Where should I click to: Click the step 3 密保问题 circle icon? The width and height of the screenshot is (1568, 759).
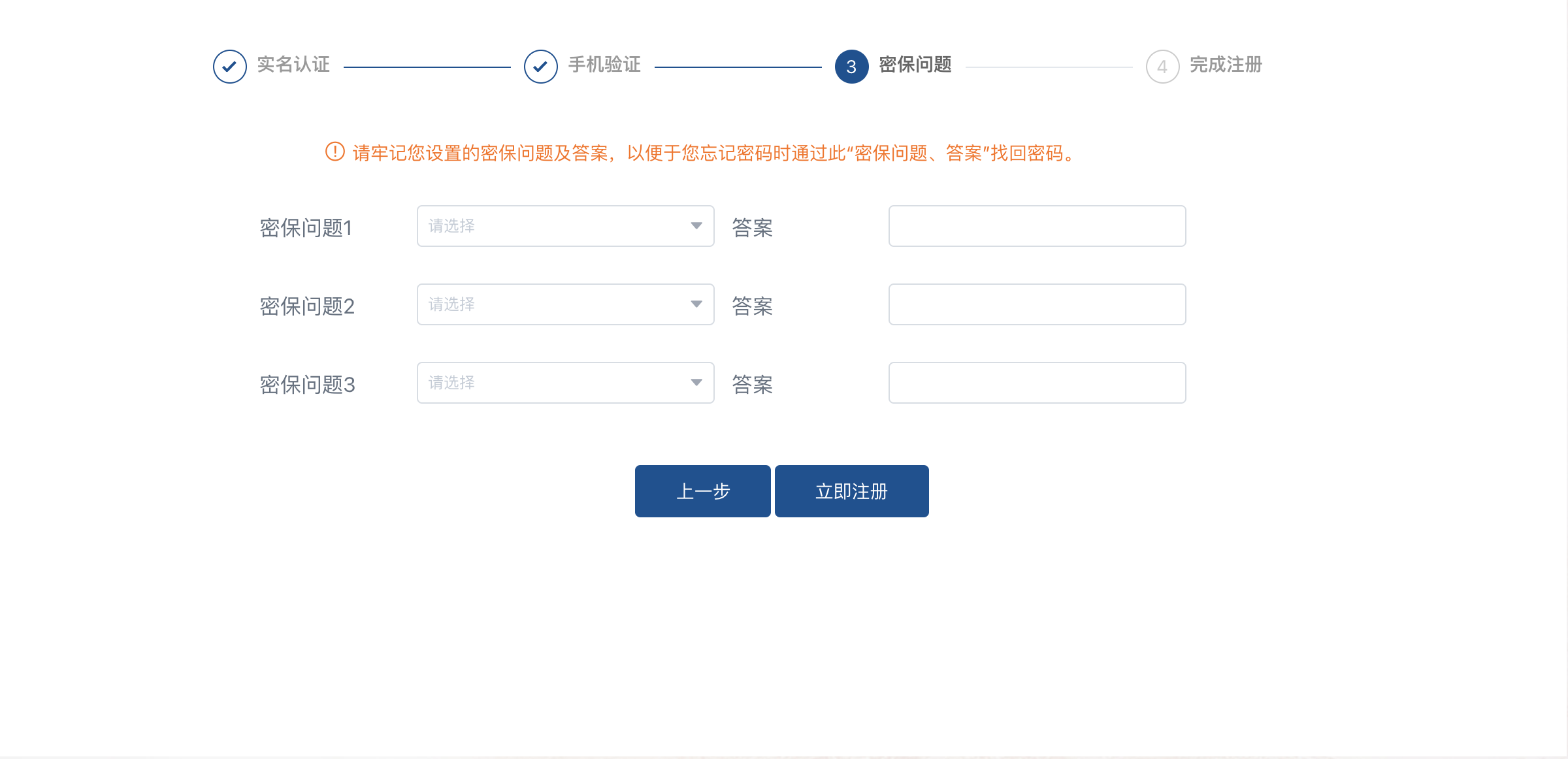click(x=851, y=67)
